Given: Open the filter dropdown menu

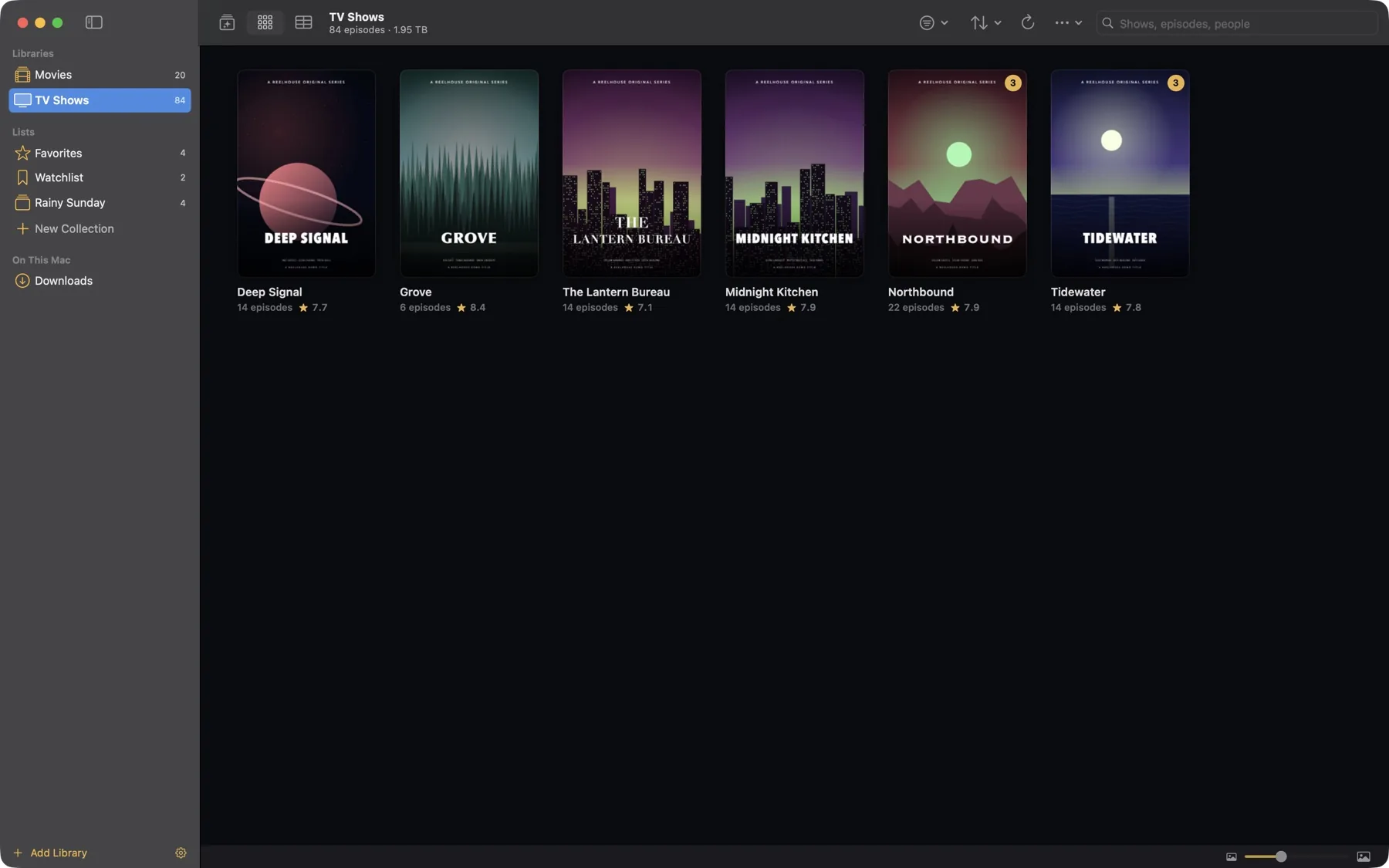Looking at the screenshot, I should click(933, 23).
